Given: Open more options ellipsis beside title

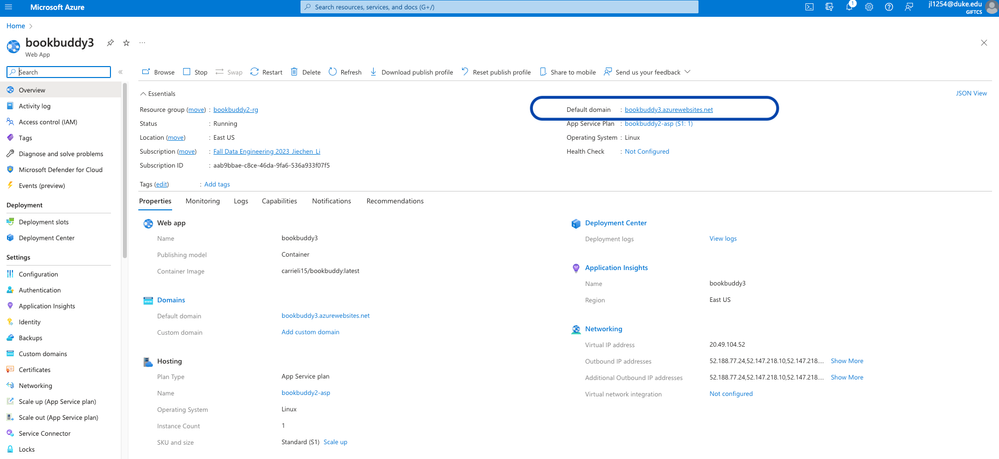Looking at the screenshot, I should click(142, 43).
